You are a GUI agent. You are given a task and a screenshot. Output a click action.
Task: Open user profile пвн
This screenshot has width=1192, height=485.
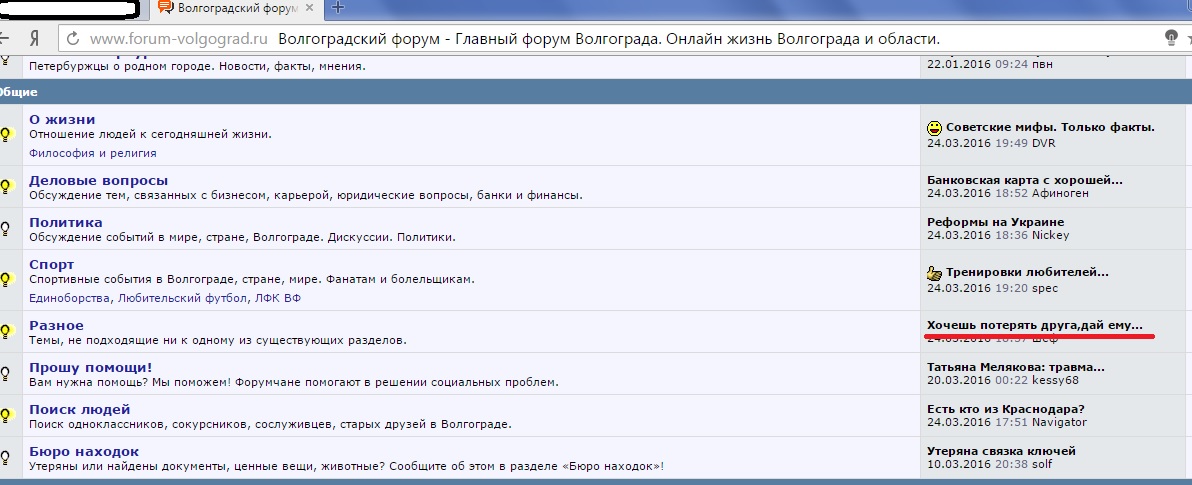point(1042,65)
